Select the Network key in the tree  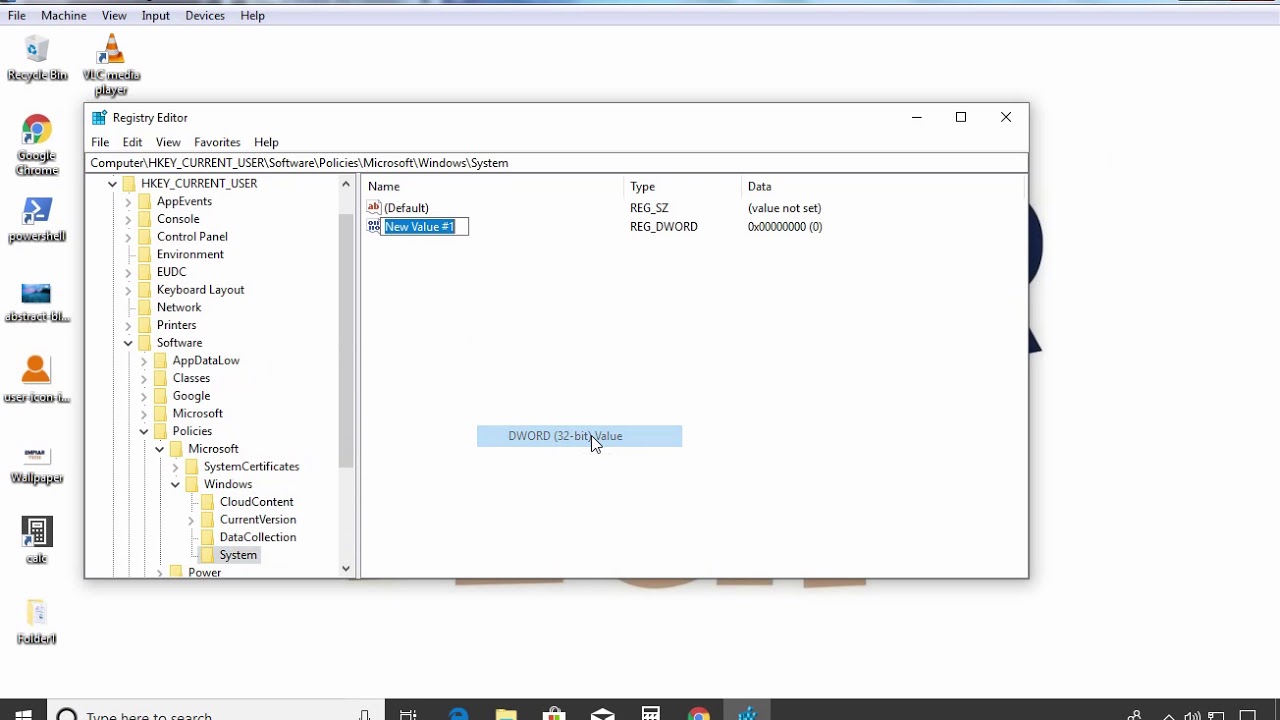pos(179,308)
